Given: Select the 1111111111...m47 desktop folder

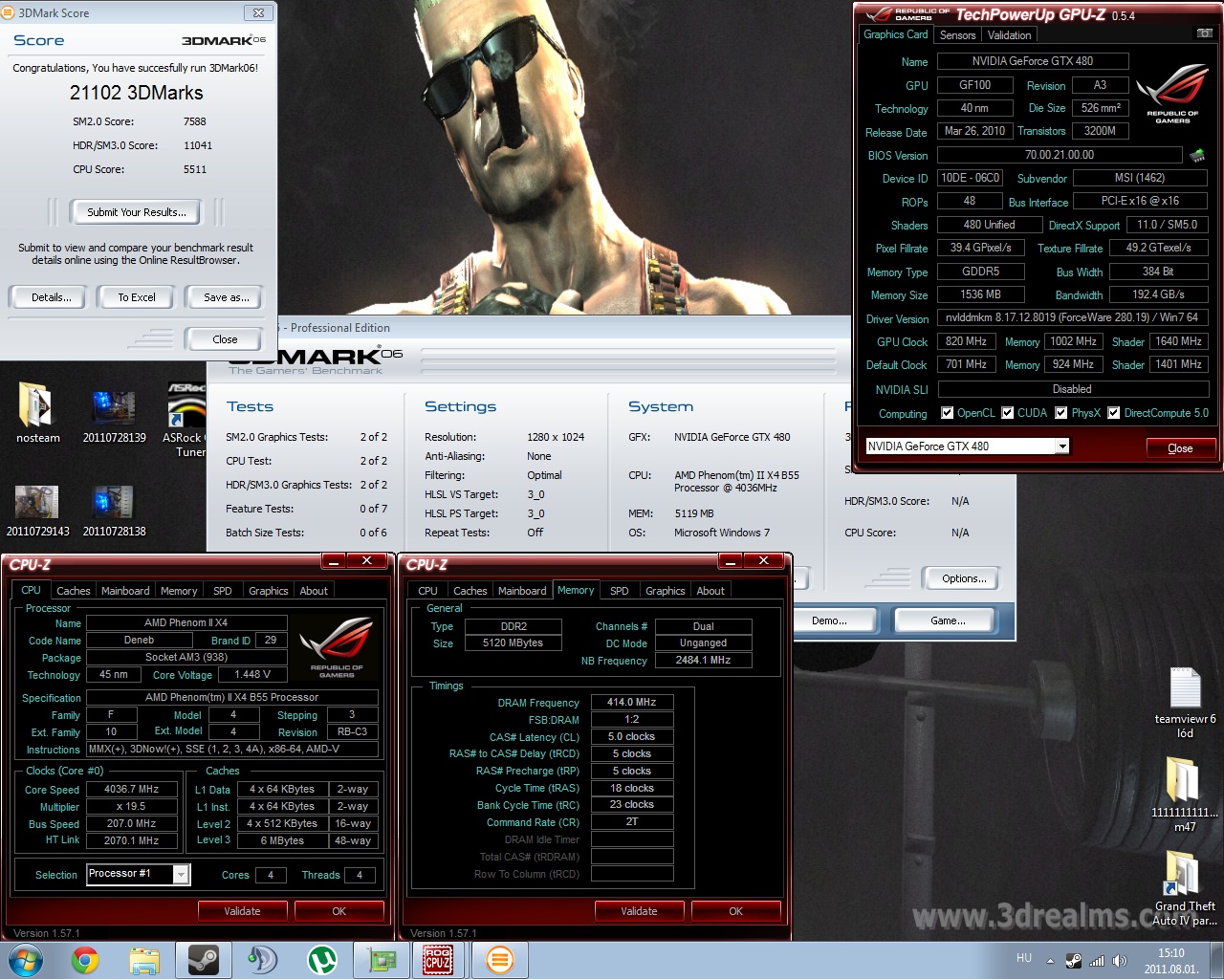Looking at the screenshot, I should pyautogui.click(x=1185, y=794).
